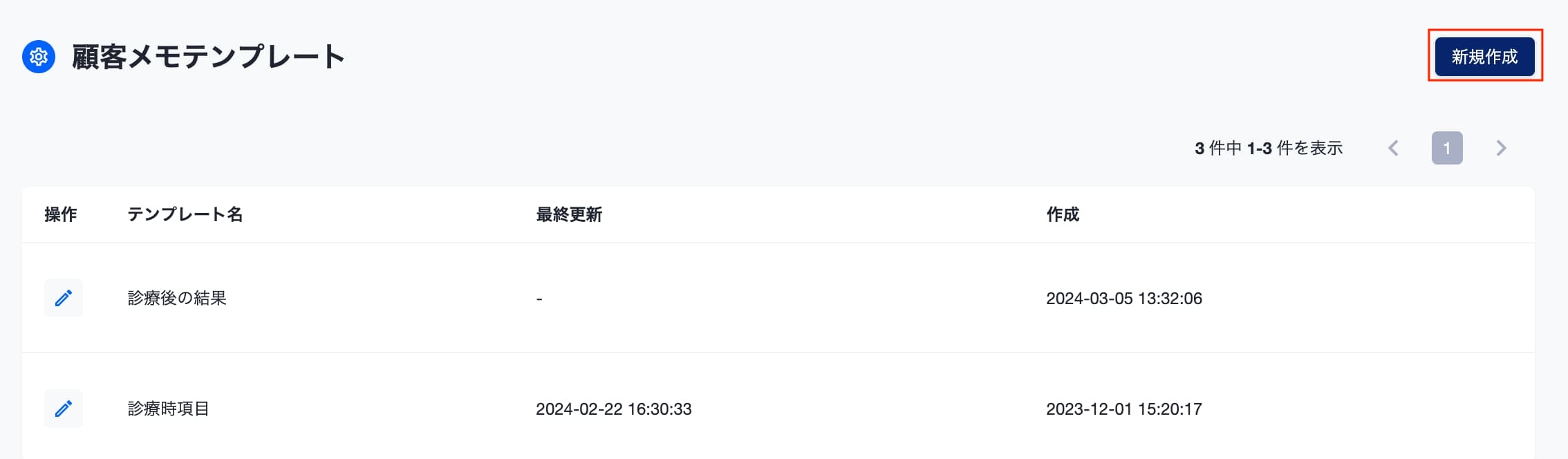Edit the 診療時項目 template via pencil icon
The image size is (1568, 459).
click(x=64, y=409)
